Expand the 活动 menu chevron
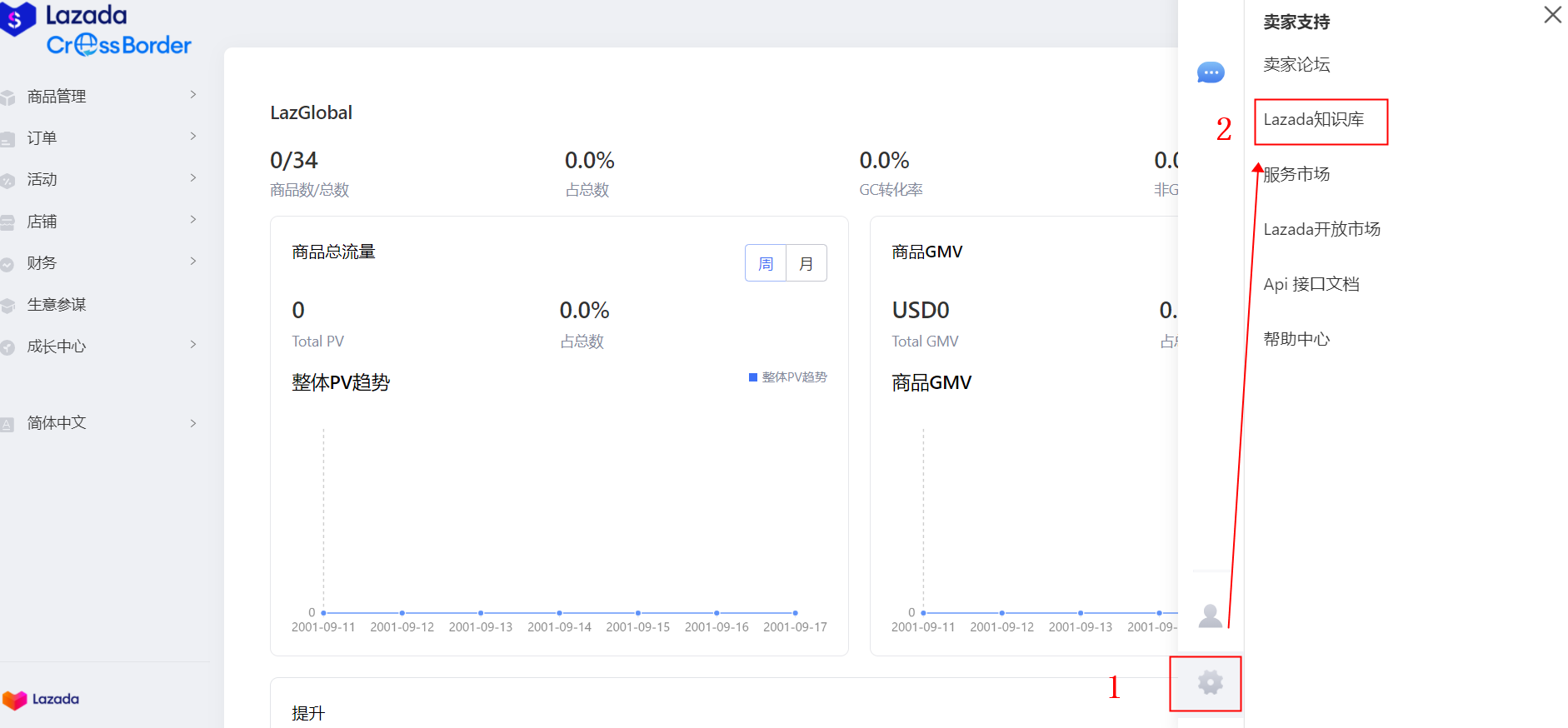Viewport: 1568px width, 728px height. pyautogui.click(x=193, y=178)
